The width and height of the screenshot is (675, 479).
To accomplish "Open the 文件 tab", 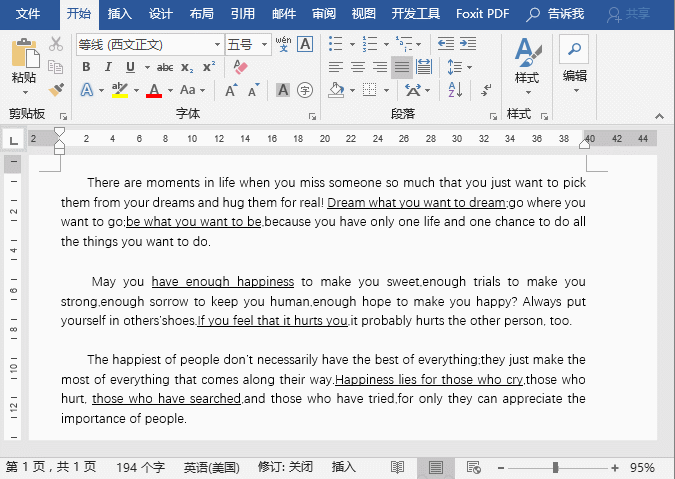I will [28, 14].
